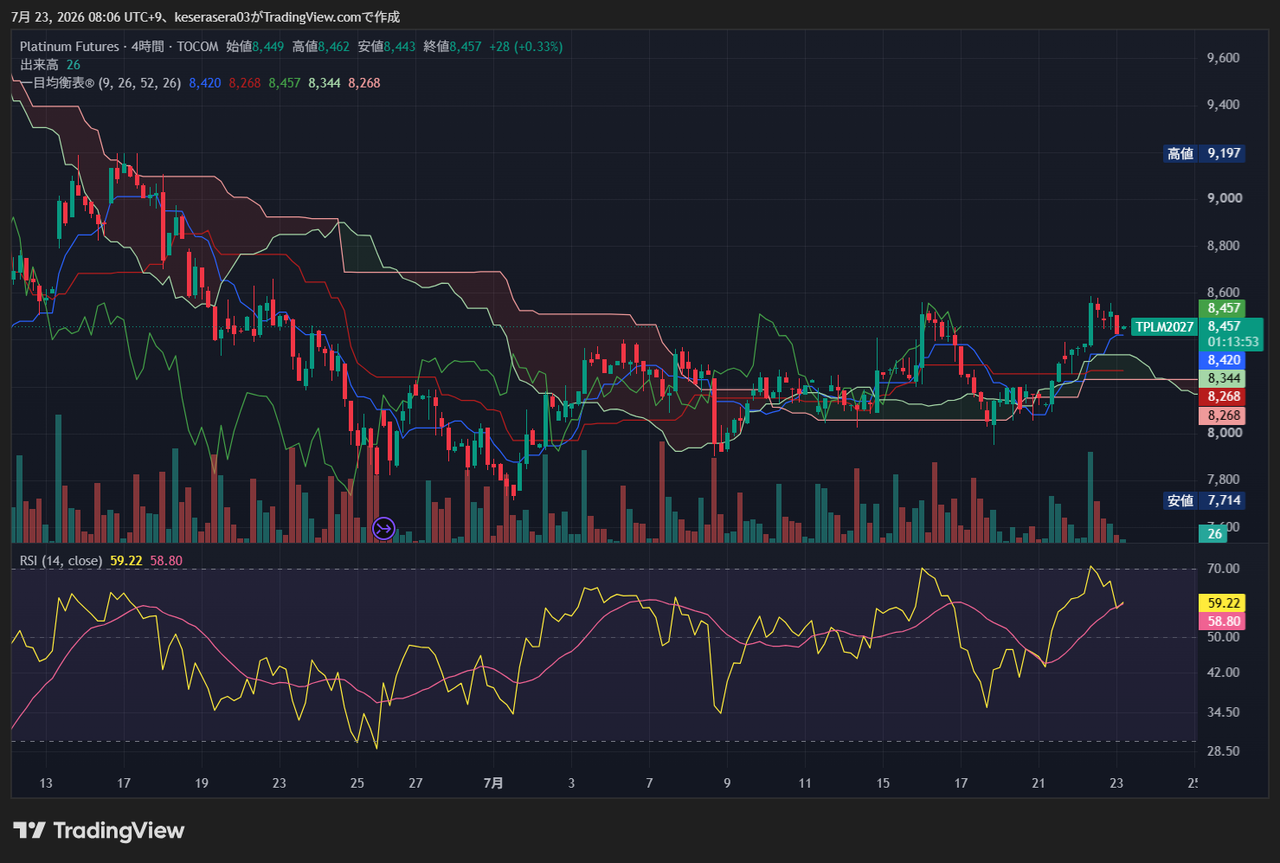Click the 50.00 level on the RSI axis
The width and height of the screenshot is (1280, 863).
coord(1224,637)
